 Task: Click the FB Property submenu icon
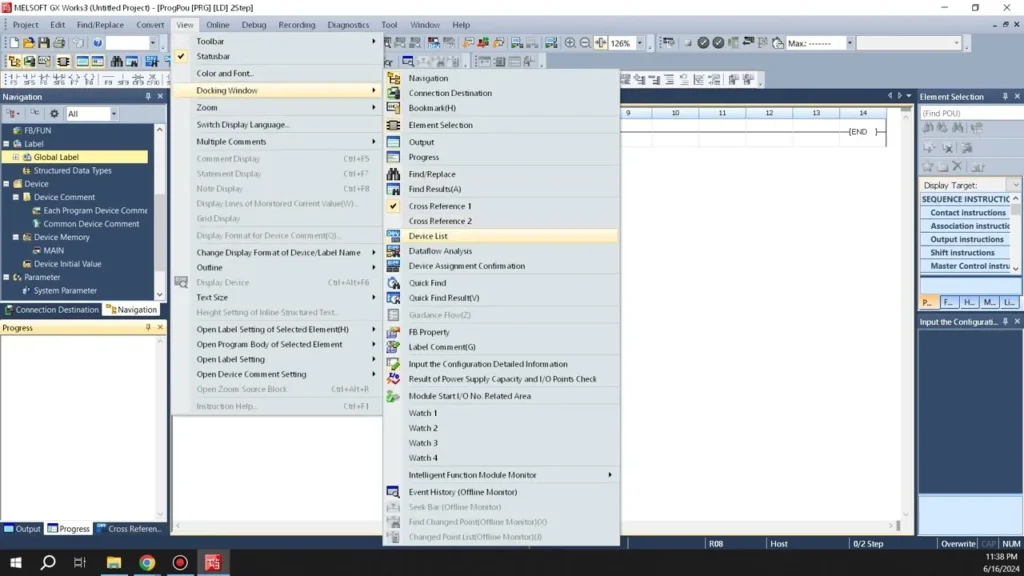(393, 332)
